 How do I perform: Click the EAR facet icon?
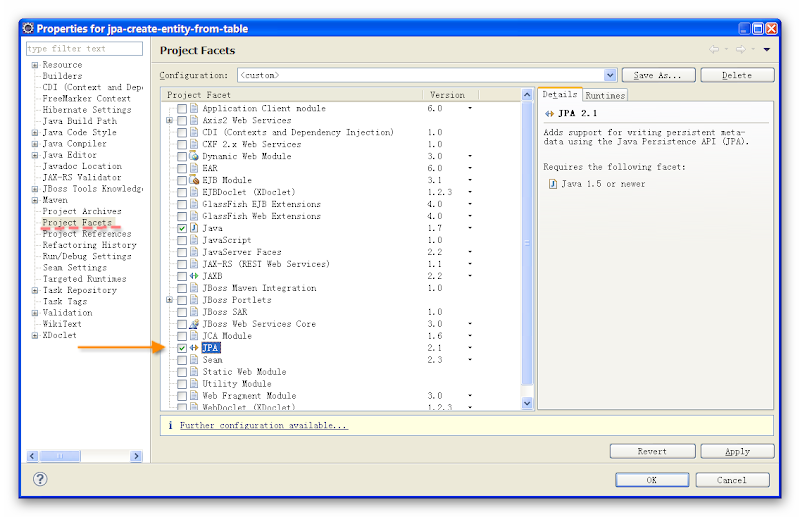[x=194, y=168]
